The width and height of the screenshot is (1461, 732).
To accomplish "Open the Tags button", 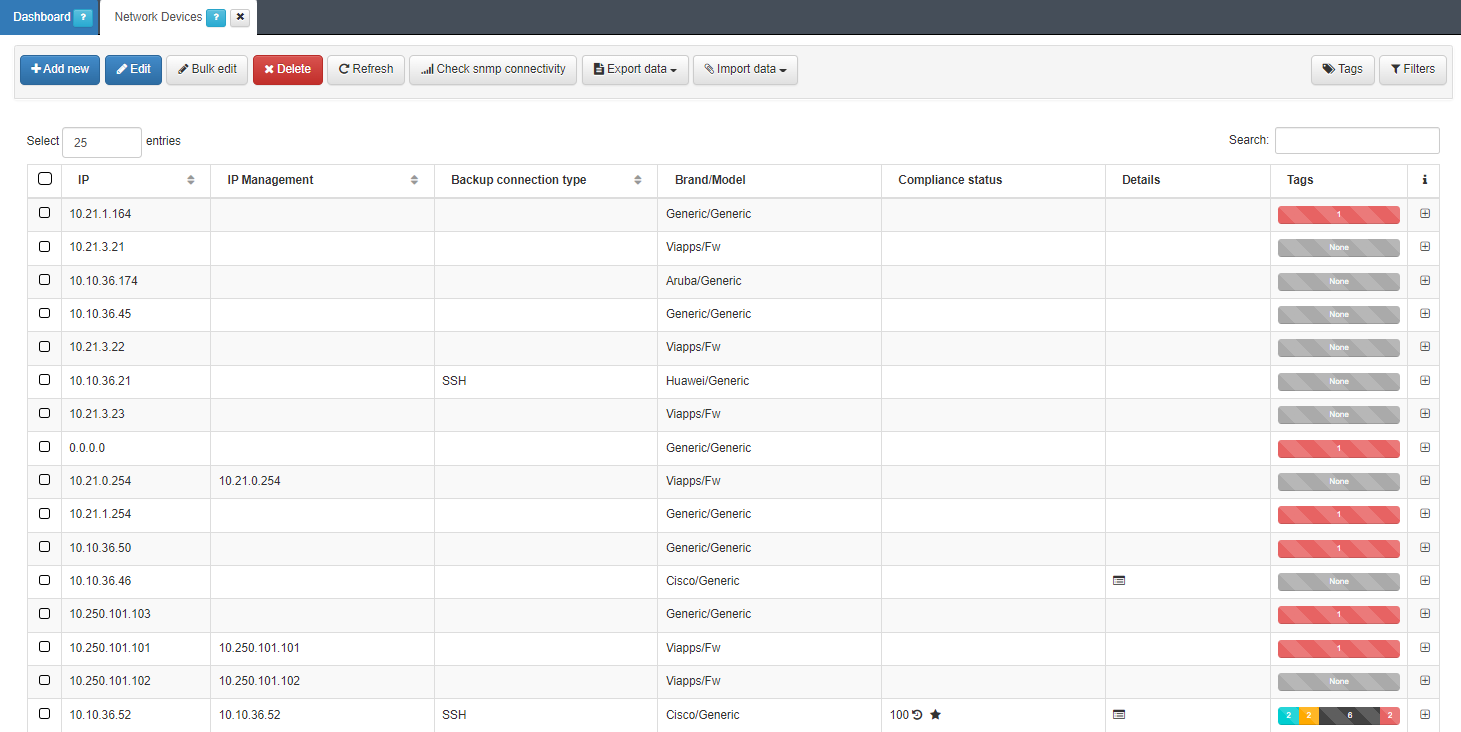I will point(1342,70).
